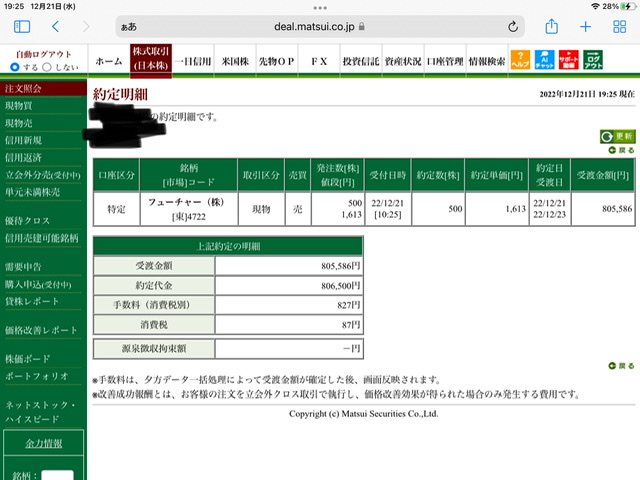Open the 情報検索 tab
Screen dimensions: 640x480
coord(487,61)
